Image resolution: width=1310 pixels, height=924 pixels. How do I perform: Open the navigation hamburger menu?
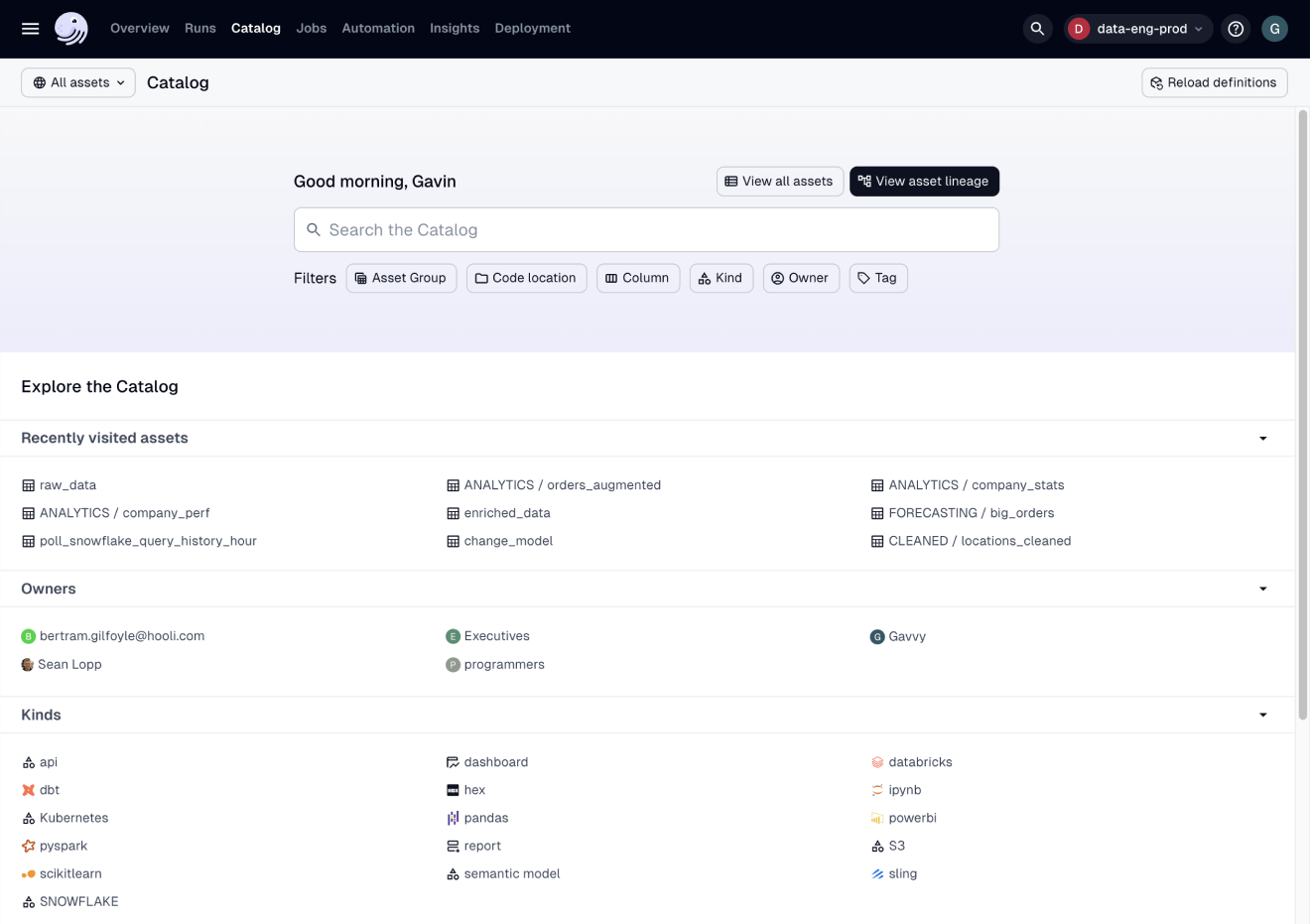(x=30, y=28)
